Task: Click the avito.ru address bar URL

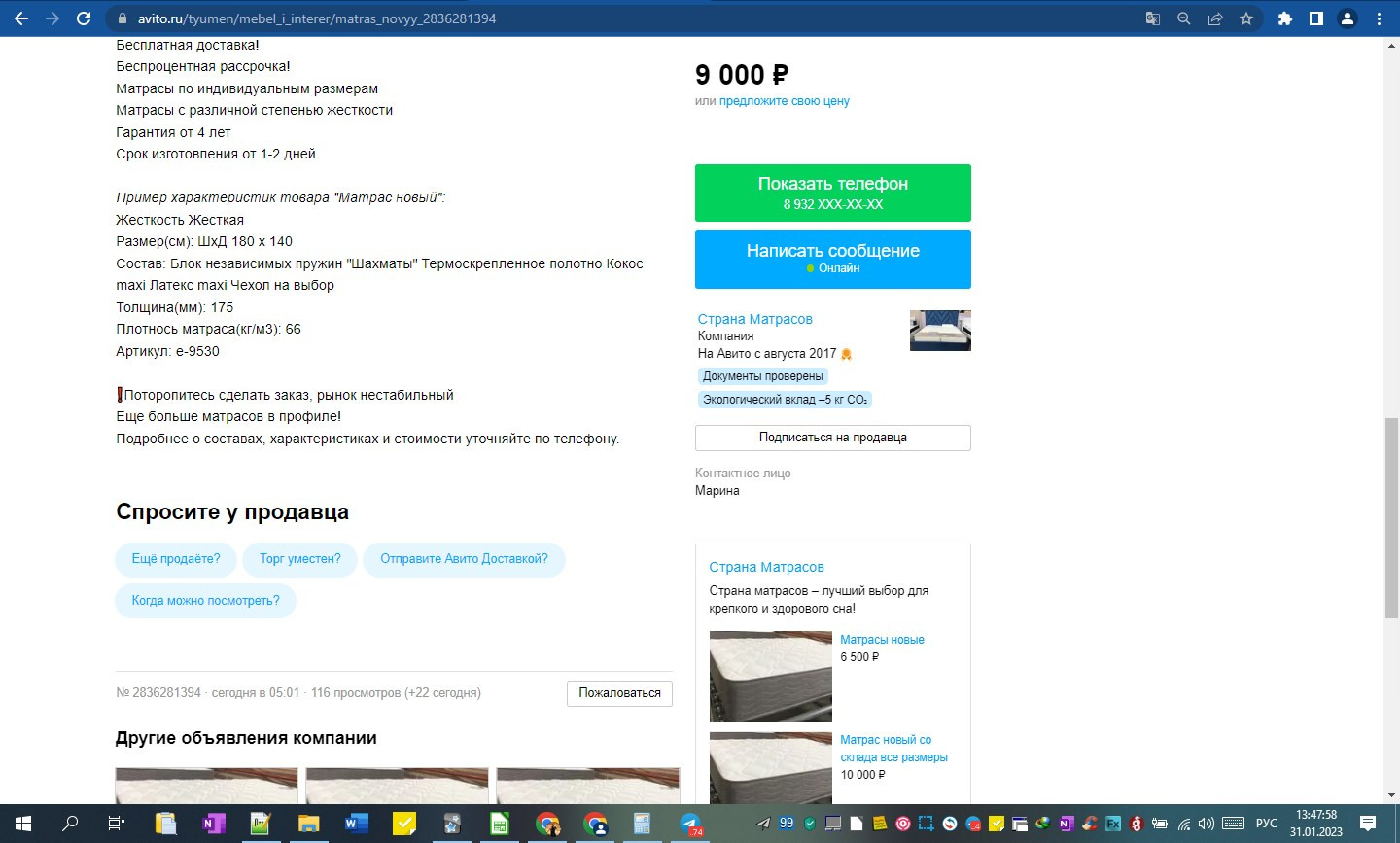Action: pyautogui.click(x=317, y=18)
